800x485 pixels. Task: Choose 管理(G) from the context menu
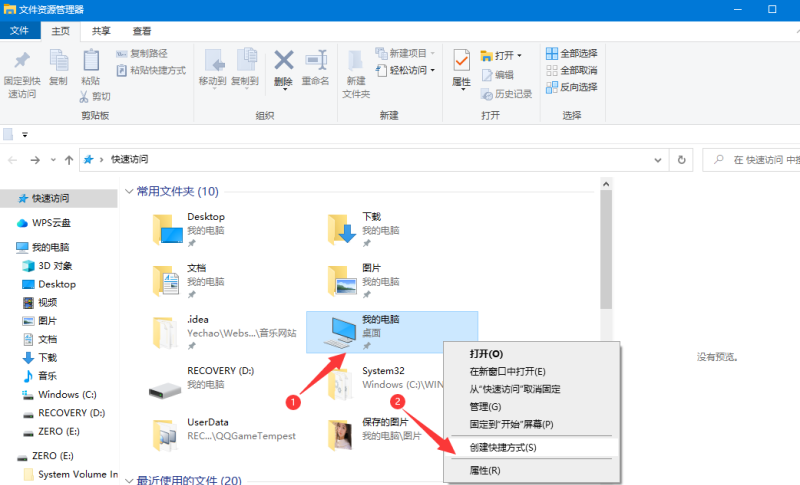click(x=532, y=406)
